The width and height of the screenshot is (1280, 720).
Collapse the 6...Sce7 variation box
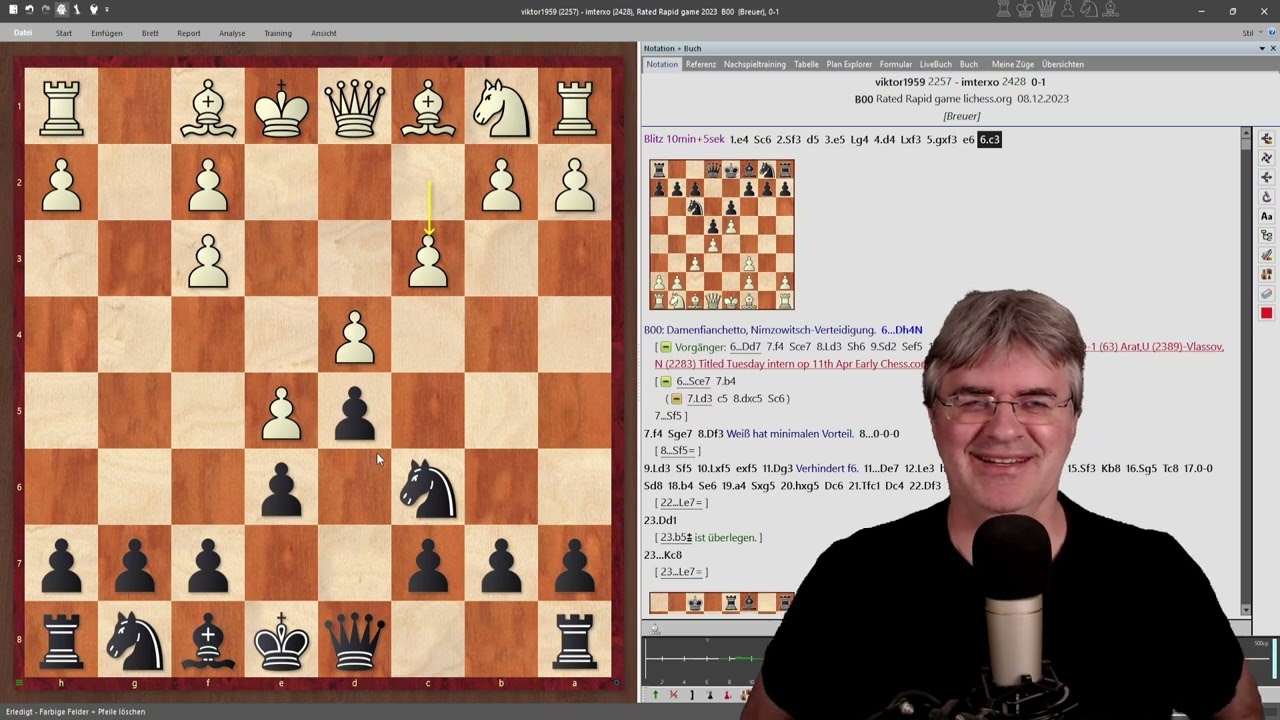pos(665,381)
